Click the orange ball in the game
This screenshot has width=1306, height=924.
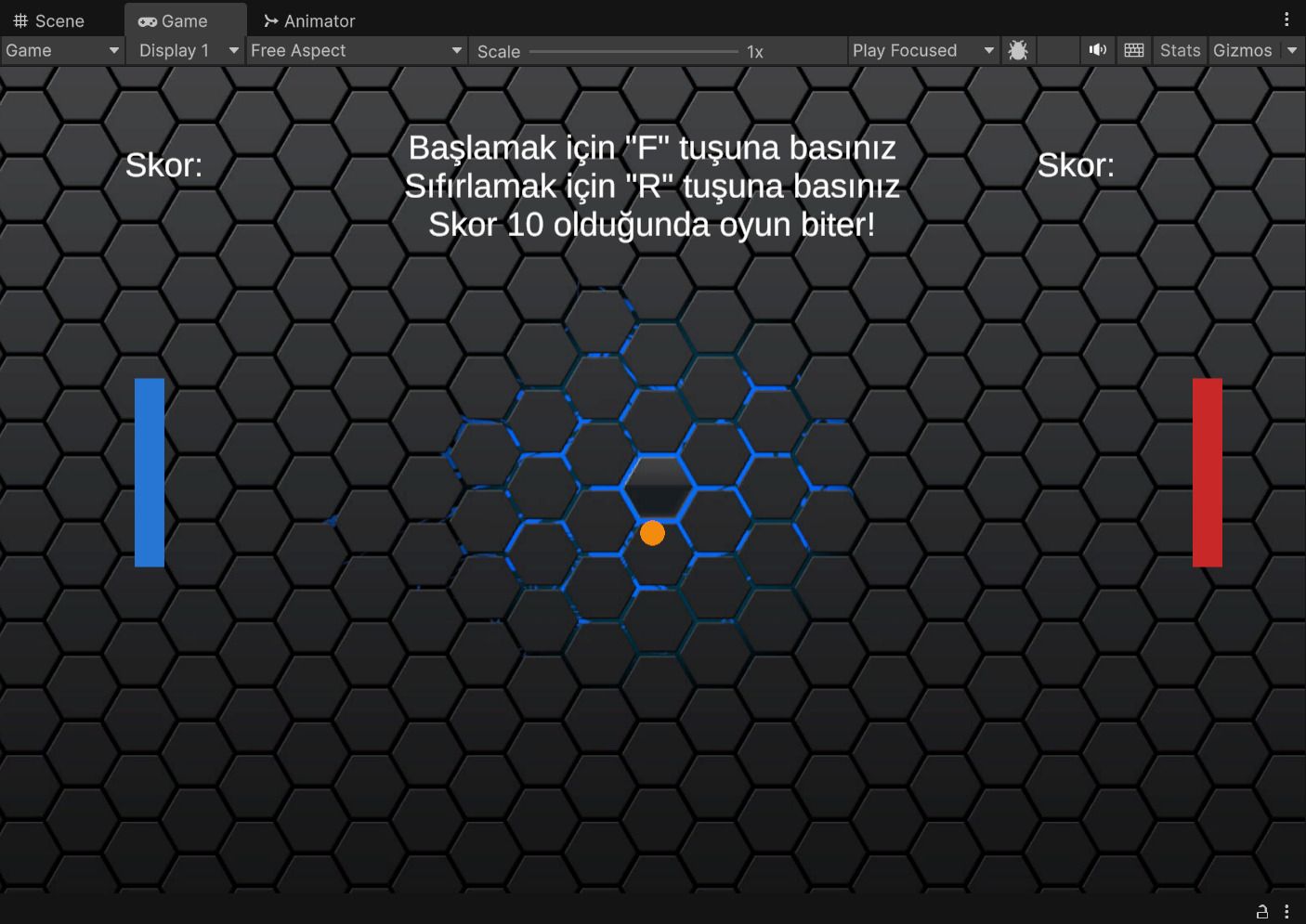(652, 533)
